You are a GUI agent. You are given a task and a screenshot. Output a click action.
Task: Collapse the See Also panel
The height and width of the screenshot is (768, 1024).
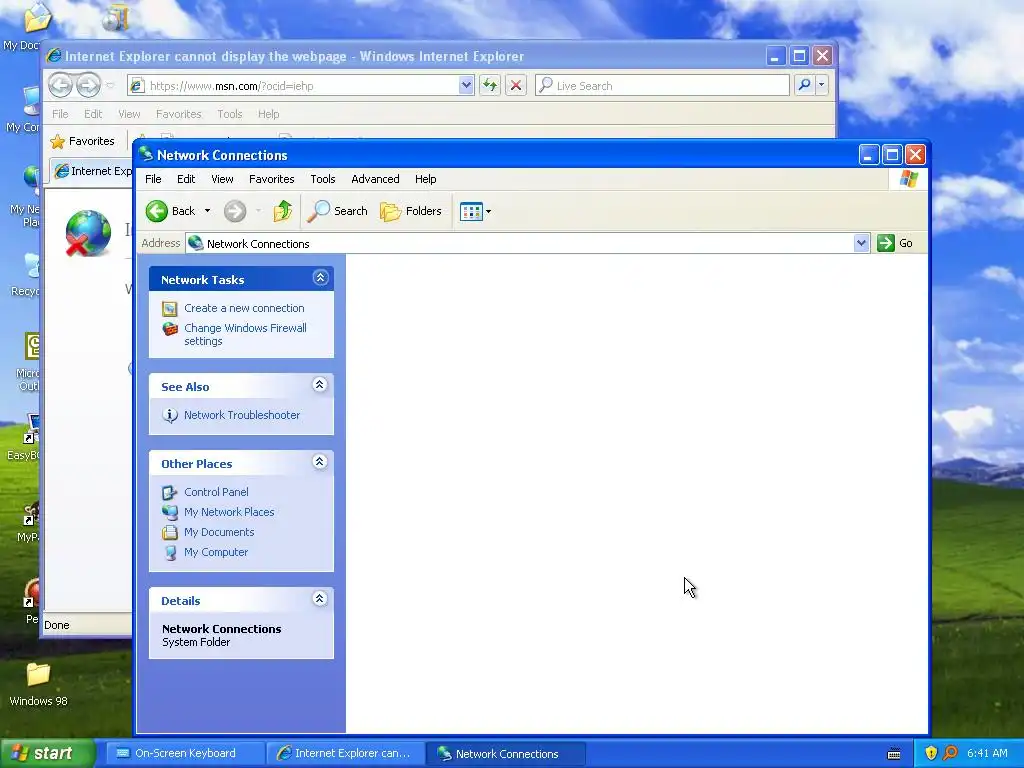coord(319,385)
